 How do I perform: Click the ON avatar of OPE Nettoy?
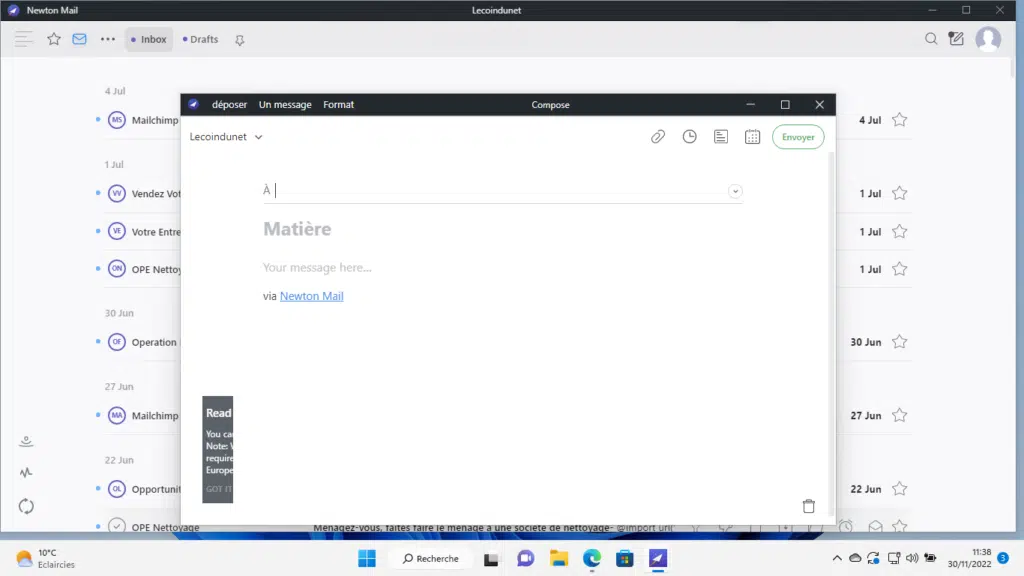(116, 268)
